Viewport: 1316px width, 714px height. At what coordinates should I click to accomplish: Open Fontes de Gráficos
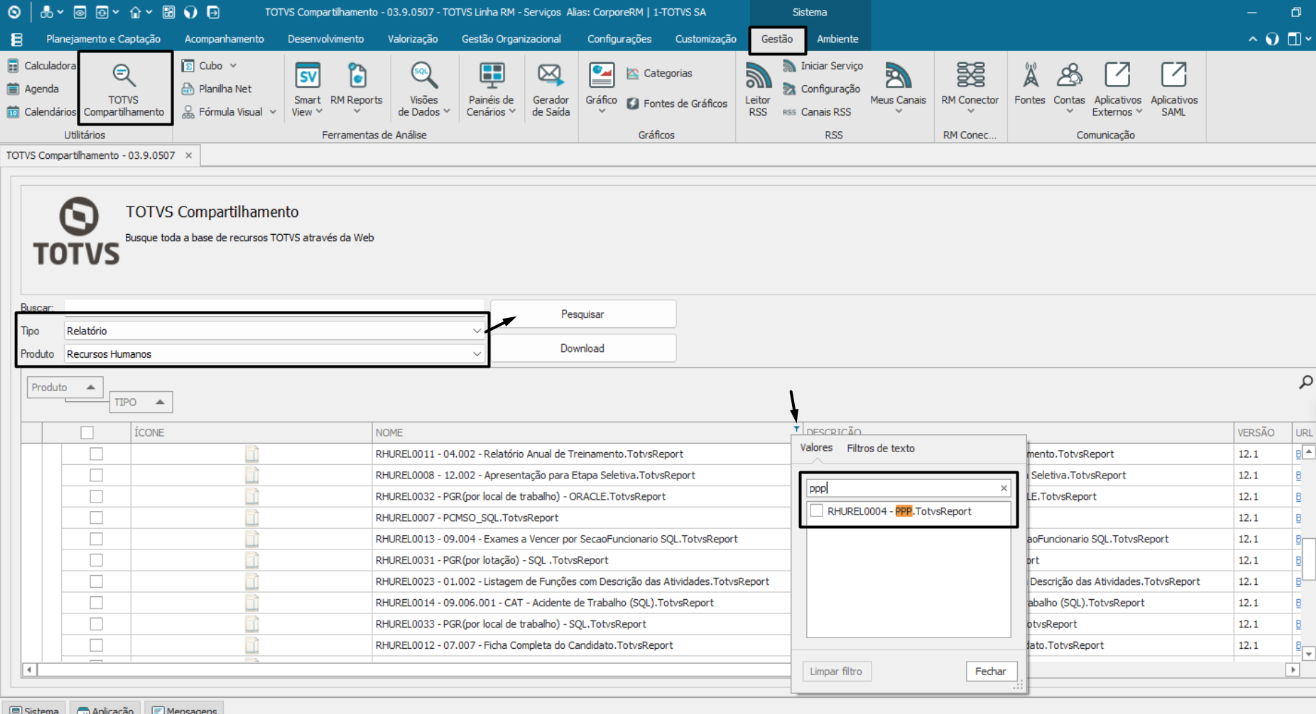click(x=677, y=103)
